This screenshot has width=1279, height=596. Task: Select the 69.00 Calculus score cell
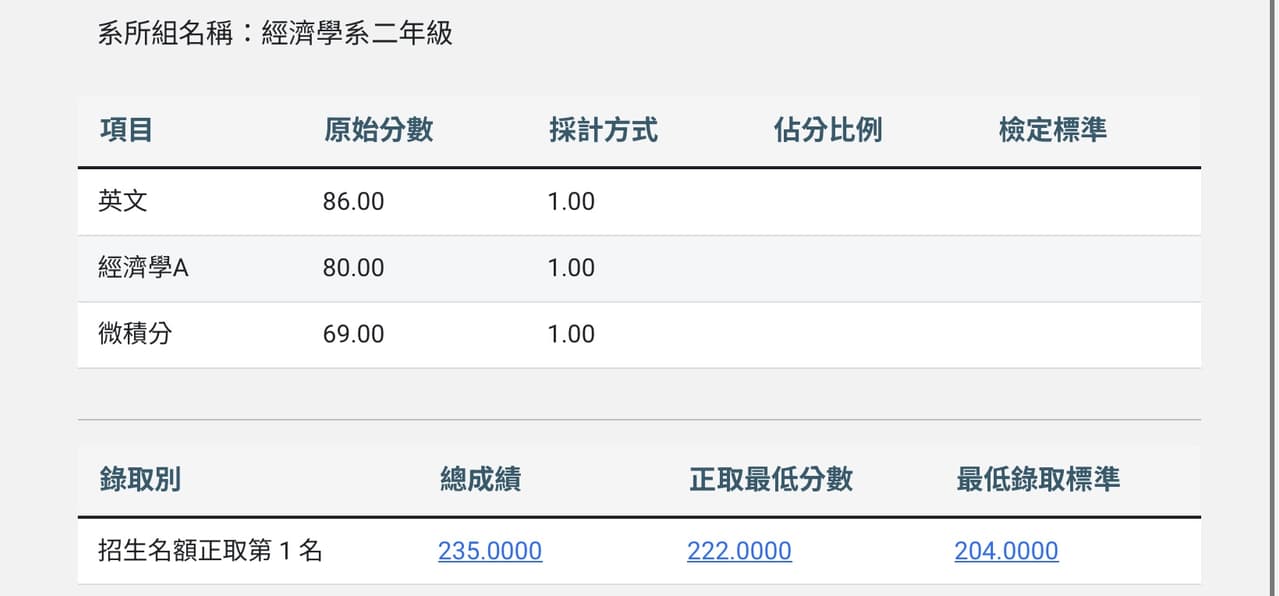tap(353, 334)
